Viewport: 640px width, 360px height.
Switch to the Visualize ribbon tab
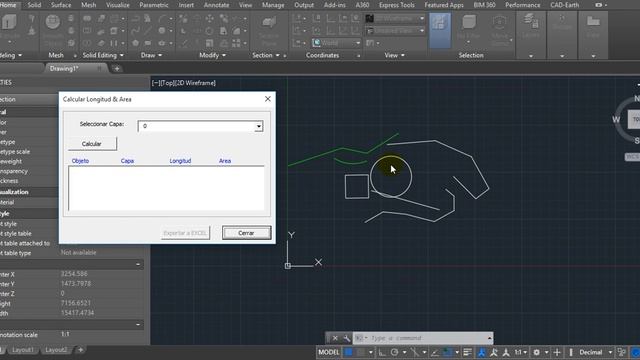tap(118, 5)
